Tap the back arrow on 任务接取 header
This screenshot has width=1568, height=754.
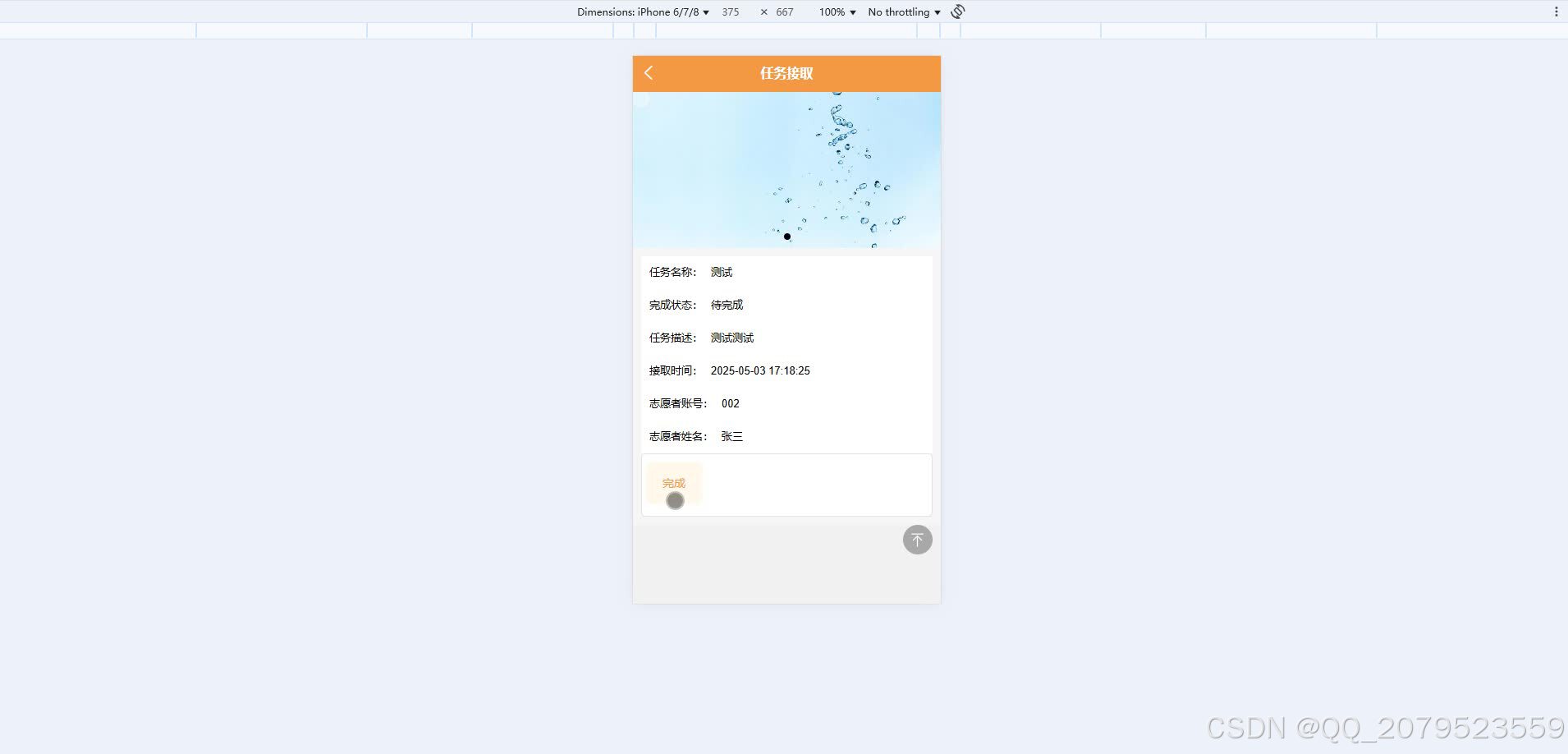pos(648,73)
